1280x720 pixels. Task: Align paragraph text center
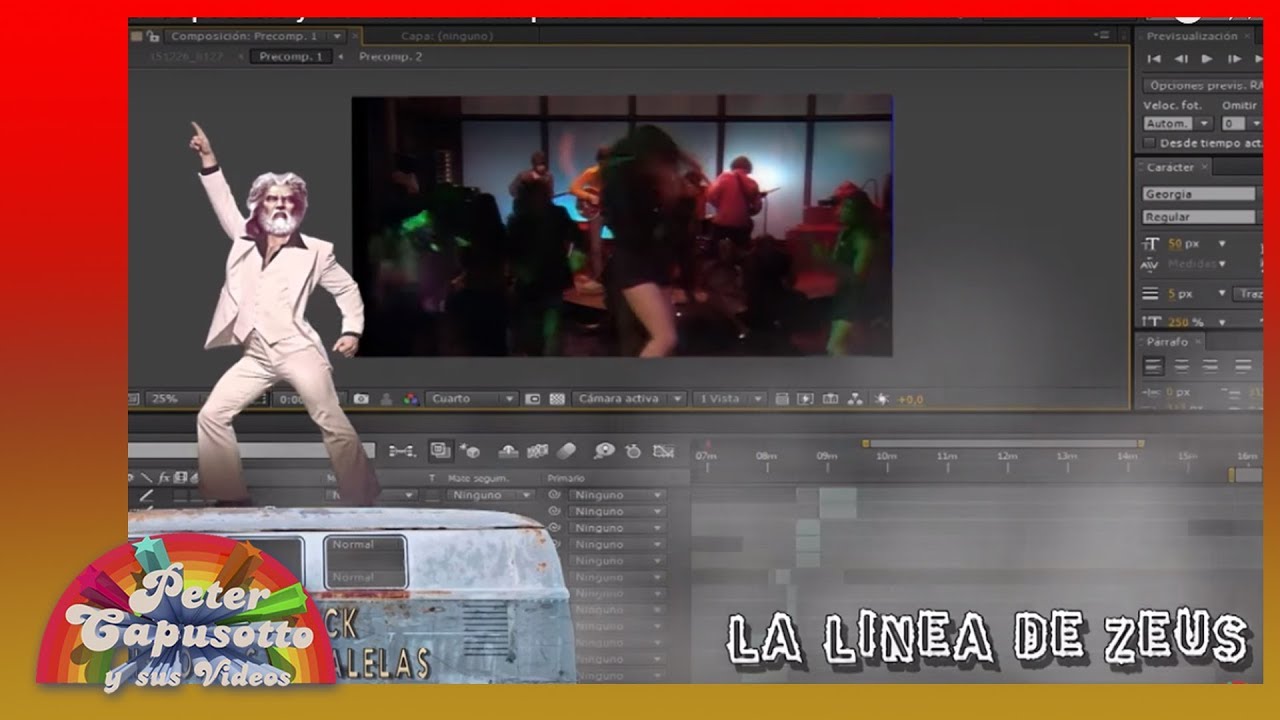click(1181, 366)
